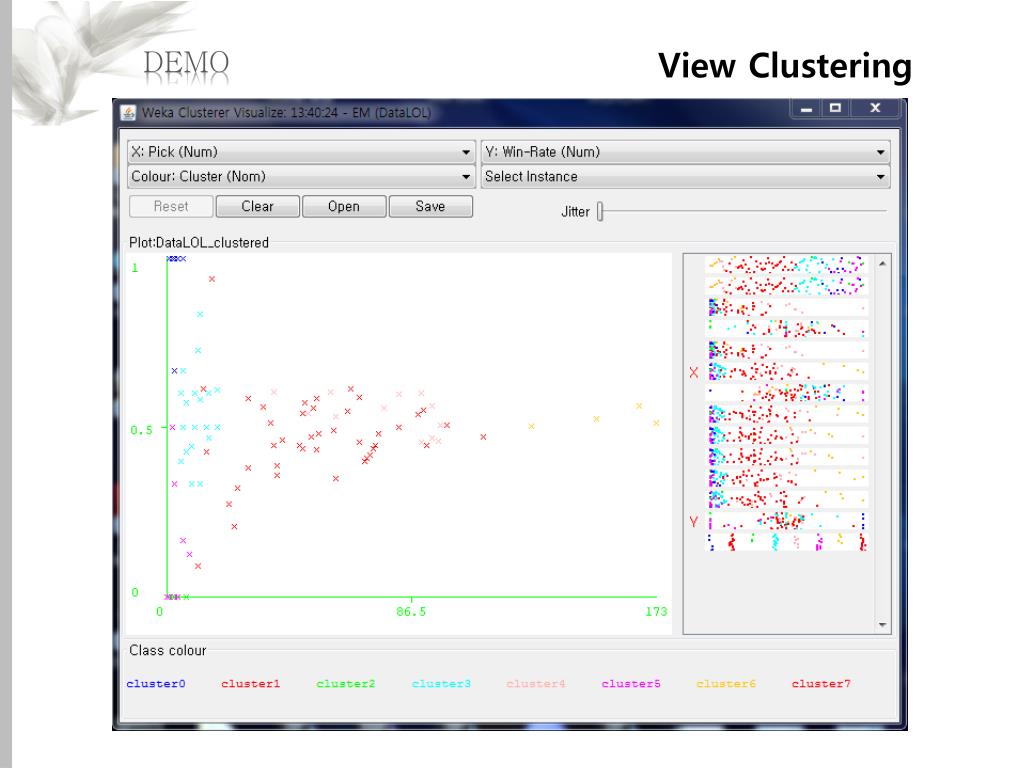This screenshot has width=1024, height=768.
Task: Click the Clear button
Action: 257,206
